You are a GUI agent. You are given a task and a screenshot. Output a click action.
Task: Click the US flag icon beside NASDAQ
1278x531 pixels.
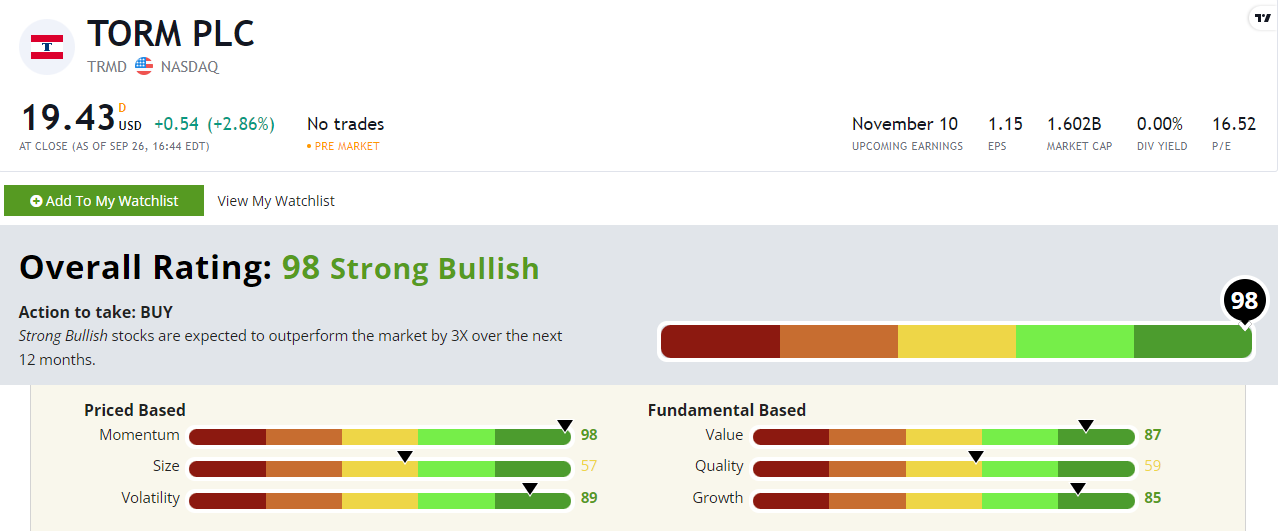[x=144, y=67]
